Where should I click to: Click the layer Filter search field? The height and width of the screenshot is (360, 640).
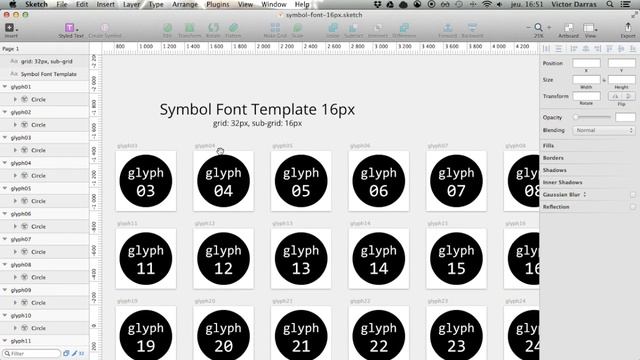(31, 353)
